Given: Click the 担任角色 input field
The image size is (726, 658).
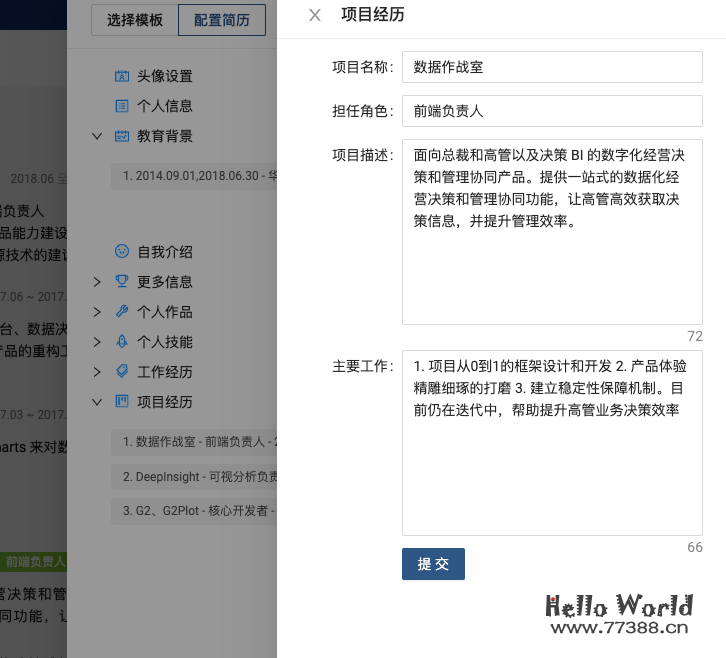Looking at the screenshot, I should click(552, 111).
